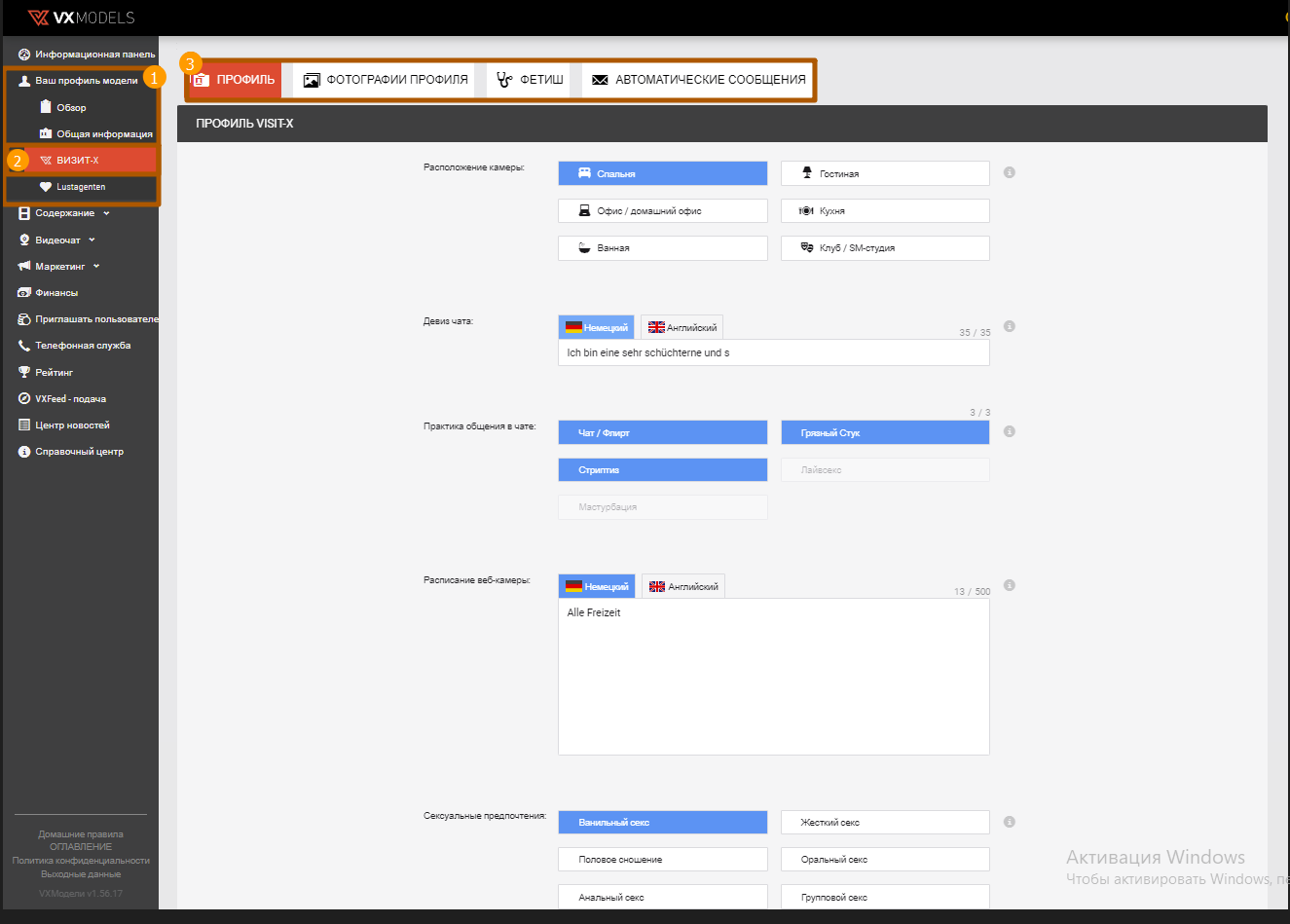Open VXFeed compass icon in sidebar
This screenshot has width=1290, height=924.
24,399
